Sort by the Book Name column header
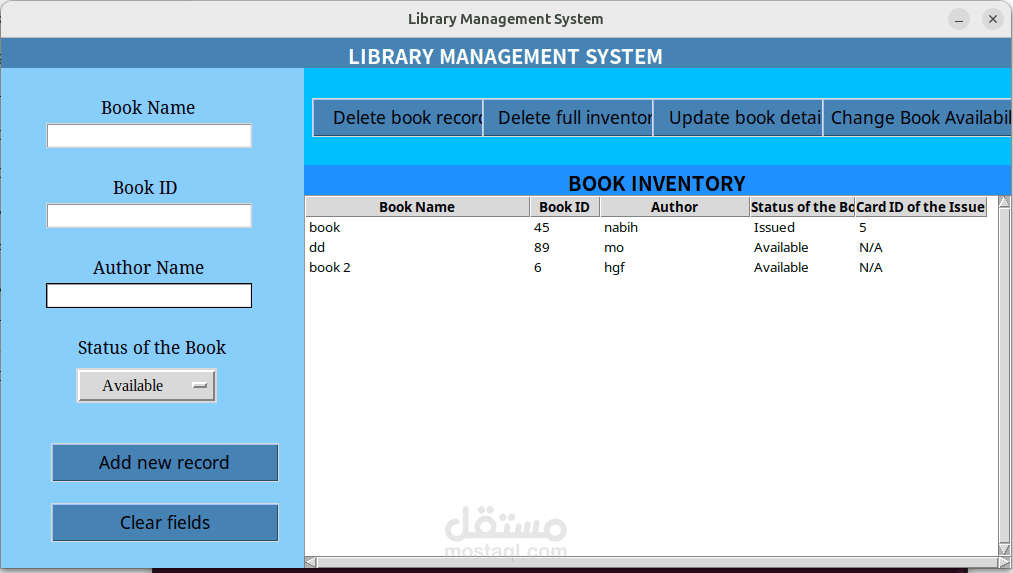Viewport: 1013px width, 573px height. click(x=417, y=207)
